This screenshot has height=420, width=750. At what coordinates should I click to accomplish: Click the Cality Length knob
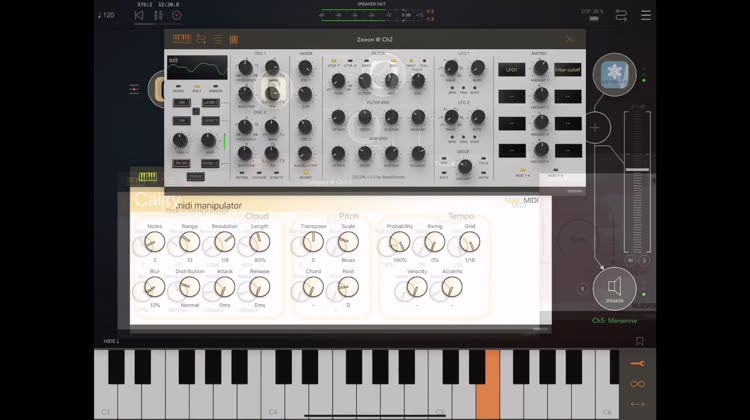pyautogui.click(x=260, y=243)
